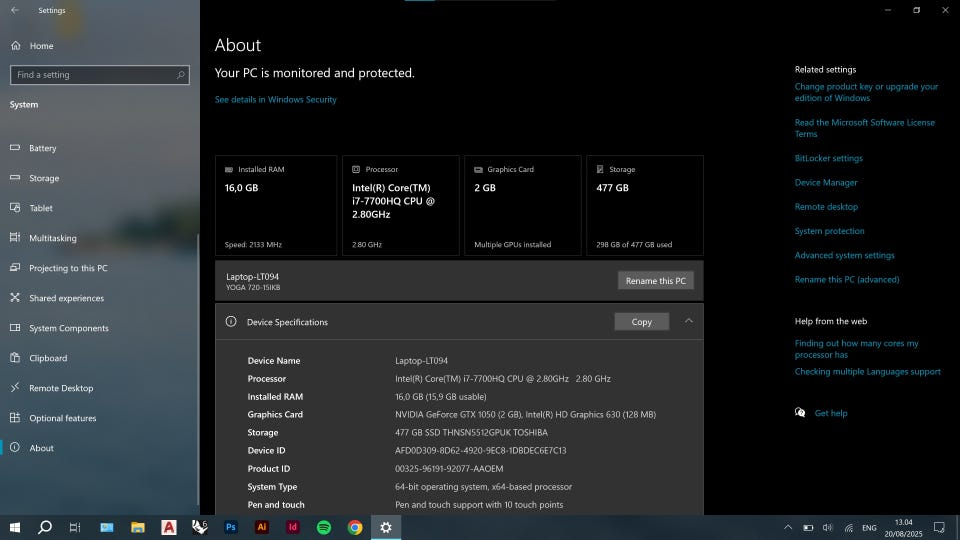The image size is (960, 540).
Task: Click the Find a setting search box
Action: [95, 75]
